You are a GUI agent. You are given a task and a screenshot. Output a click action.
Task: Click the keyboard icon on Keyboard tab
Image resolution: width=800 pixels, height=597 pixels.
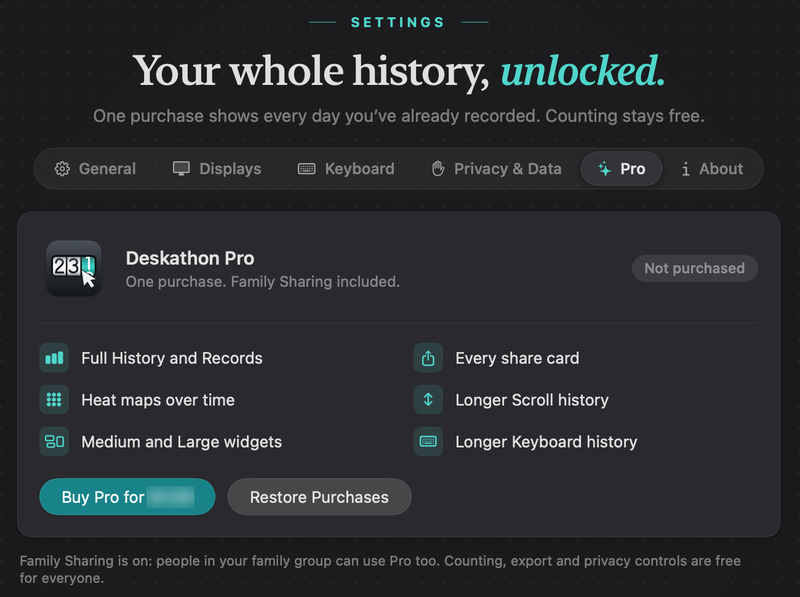click(x=307, y=169)
